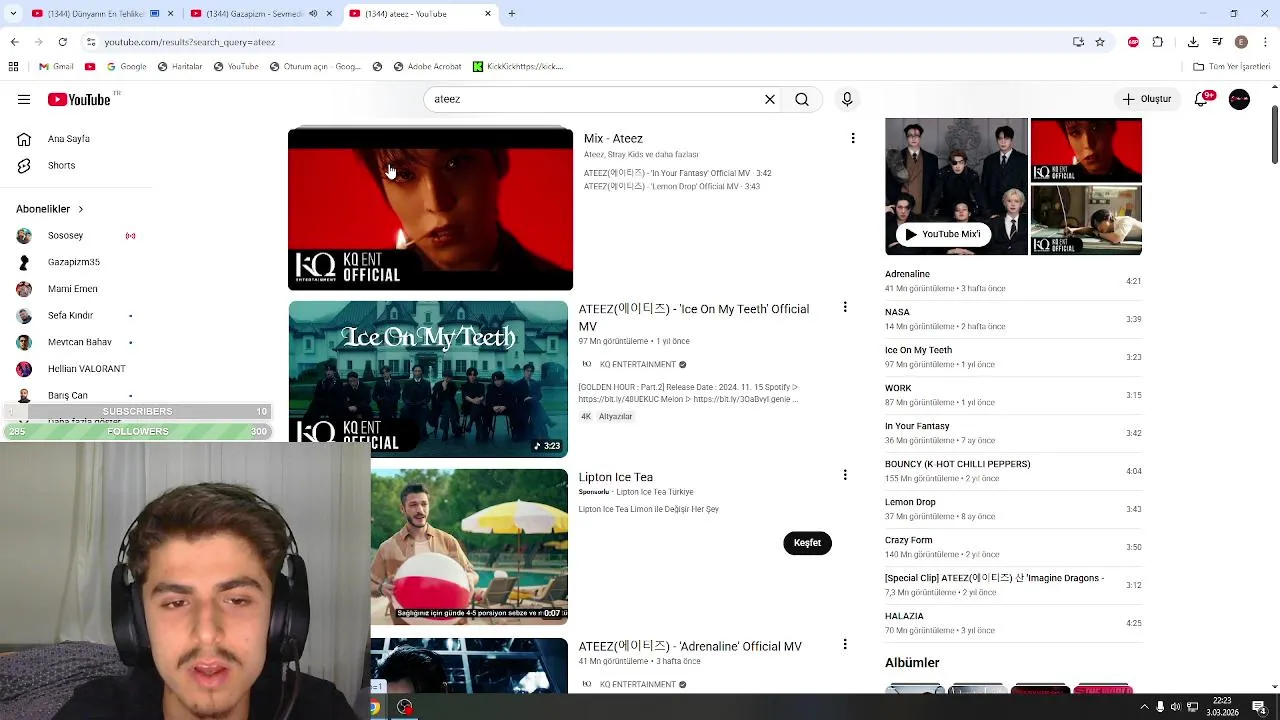
Task: Start voice search with microphone icon
Action: click(x=847, y=99)
